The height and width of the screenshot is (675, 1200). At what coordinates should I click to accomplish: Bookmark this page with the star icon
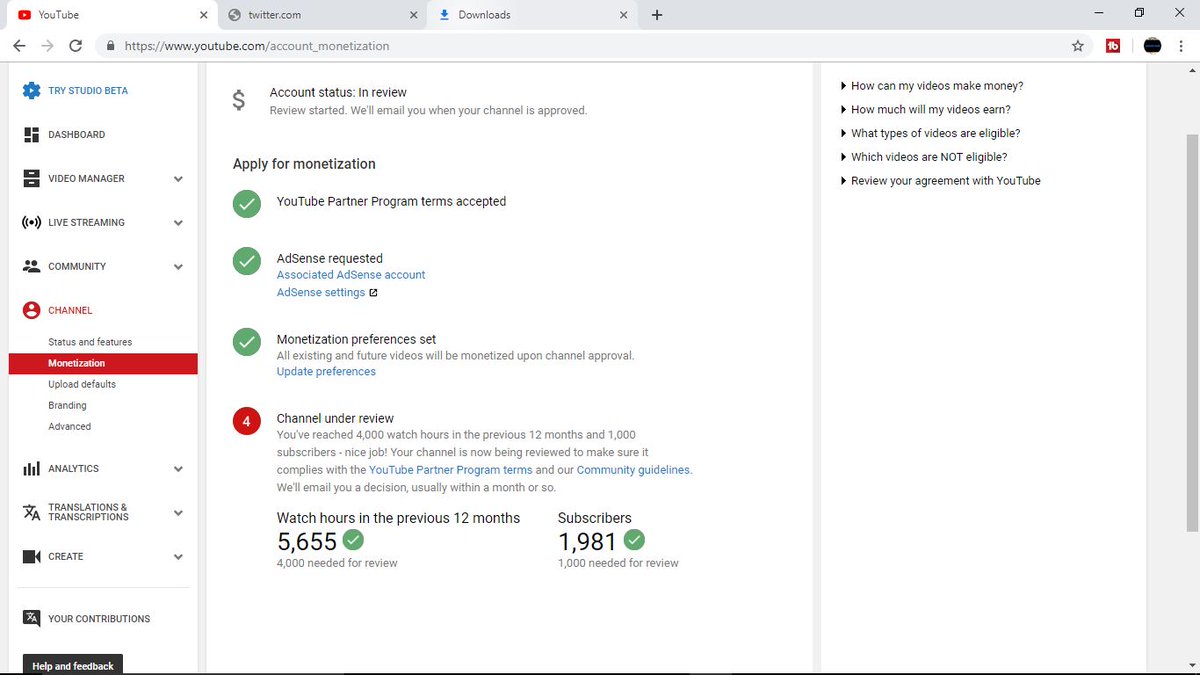(x=1078, y=45)
